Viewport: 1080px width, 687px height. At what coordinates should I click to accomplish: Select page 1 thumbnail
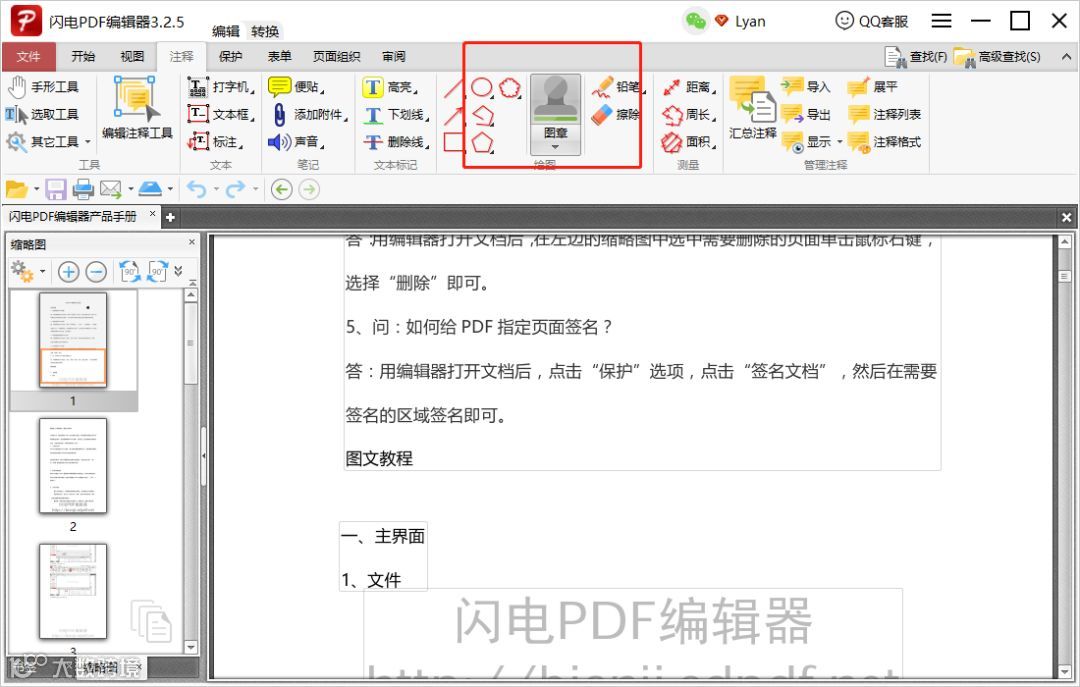(x=73, y=340)
